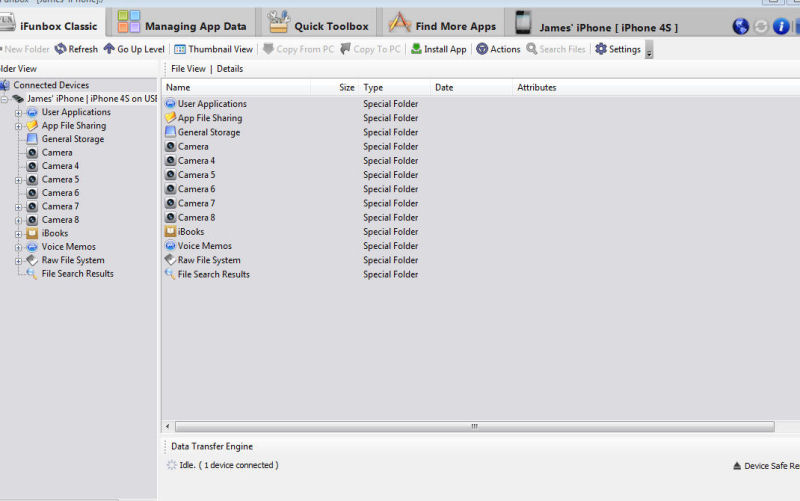Click iBooks icon in file list
Screen dimensions: 800x501
(170, 231)
